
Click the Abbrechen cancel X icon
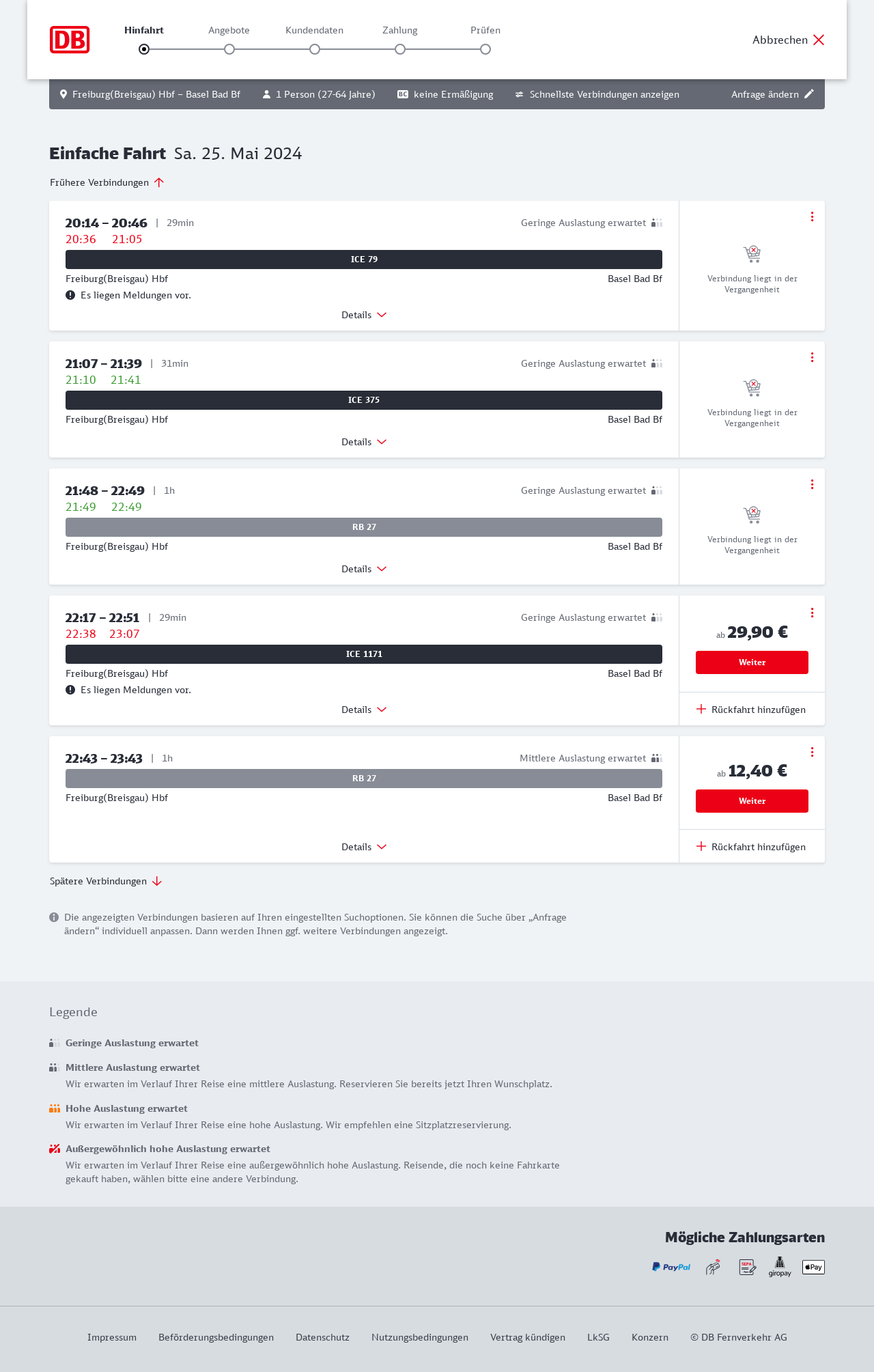point(819,40)
